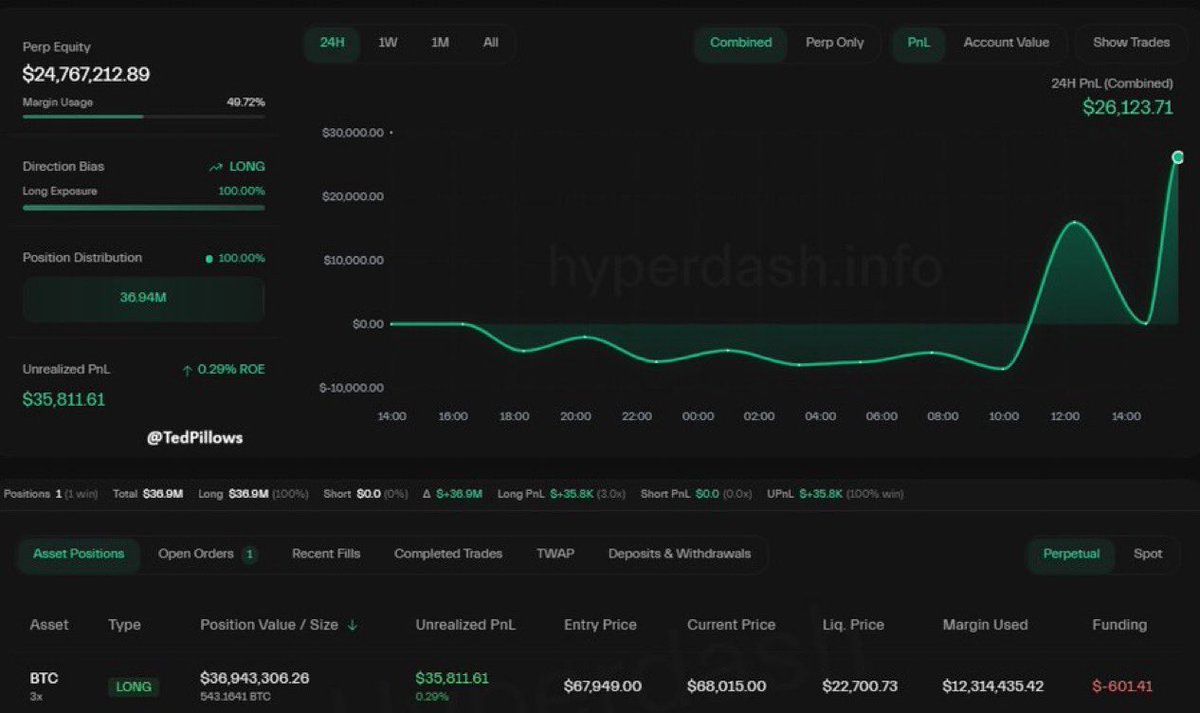Click the position value $36,943,306.26
1200x713 pixels.
click(255, 678)
